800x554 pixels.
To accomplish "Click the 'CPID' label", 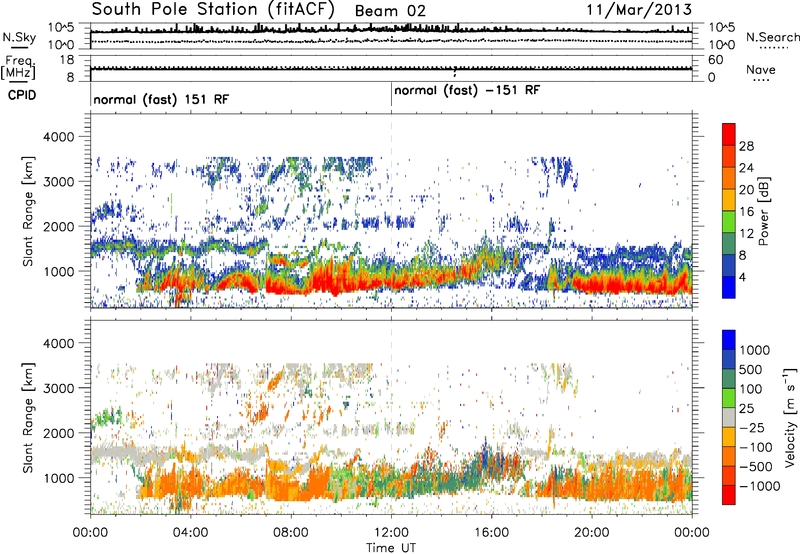I will click(x=22, y=95).
